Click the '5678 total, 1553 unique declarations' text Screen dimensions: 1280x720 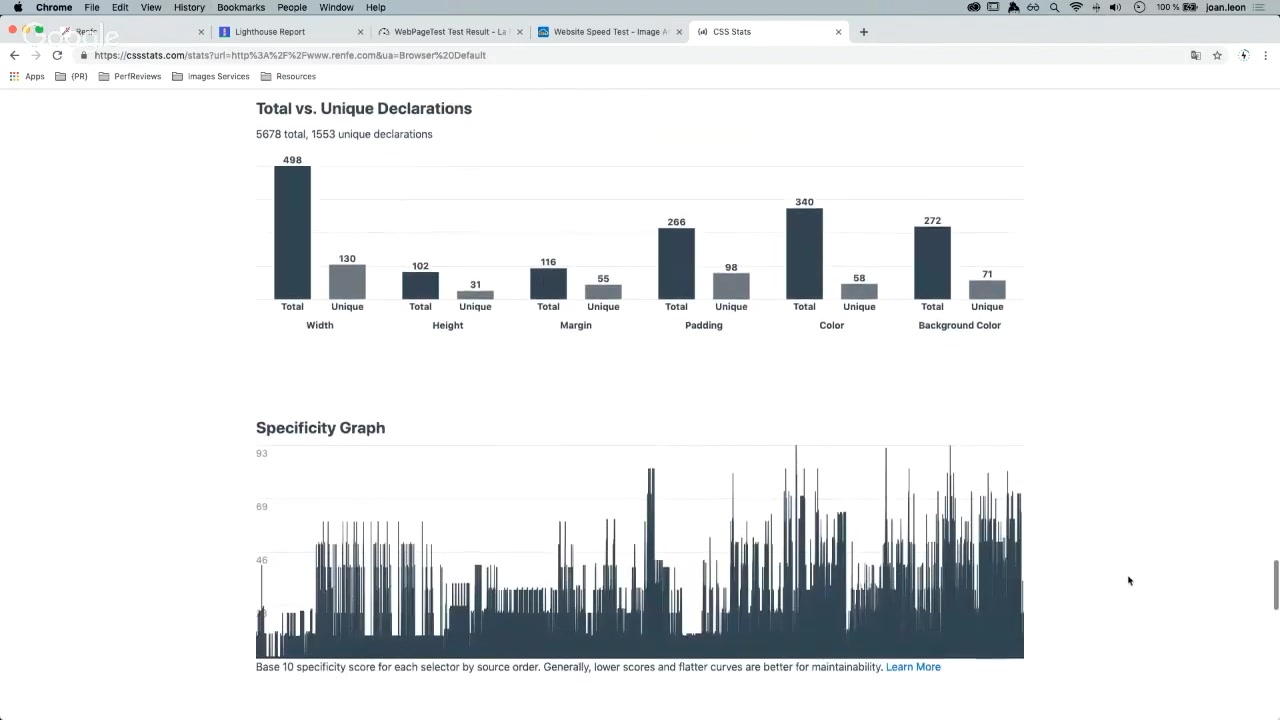pos(344,134)
